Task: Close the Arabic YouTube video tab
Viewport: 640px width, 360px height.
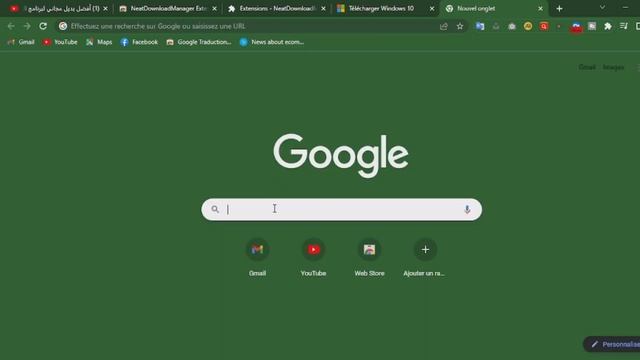Action: click(105, 9)
